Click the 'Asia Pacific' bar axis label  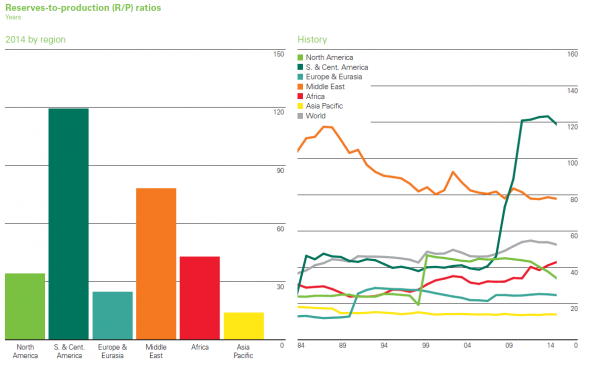click(x=243, y=351)
